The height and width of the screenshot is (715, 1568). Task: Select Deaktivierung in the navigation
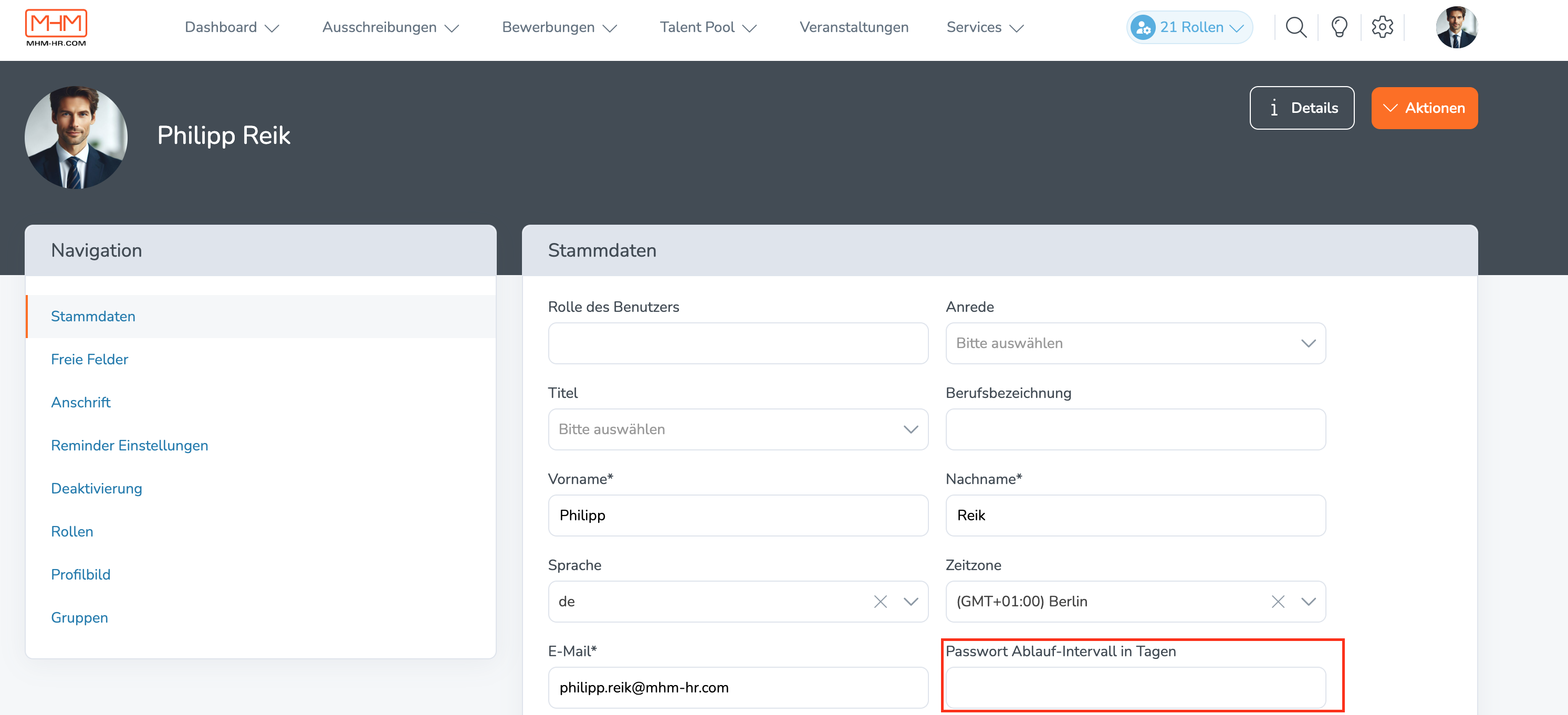tap(96, 489)
